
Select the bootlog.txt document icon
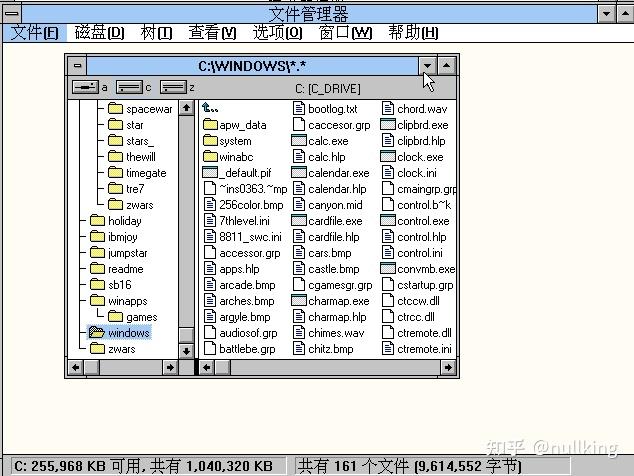(x=299, y=108)
